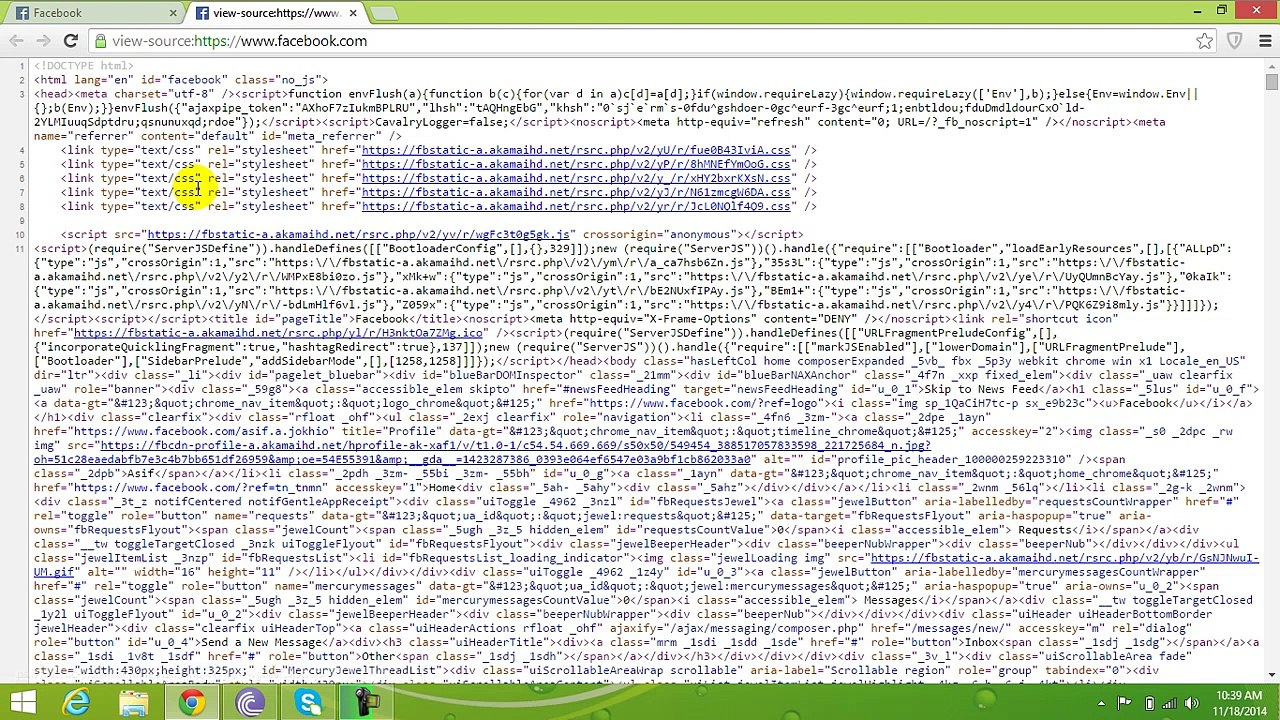
Task: Click the vertical scrollbar up arrow
Action: (1271, 66)
